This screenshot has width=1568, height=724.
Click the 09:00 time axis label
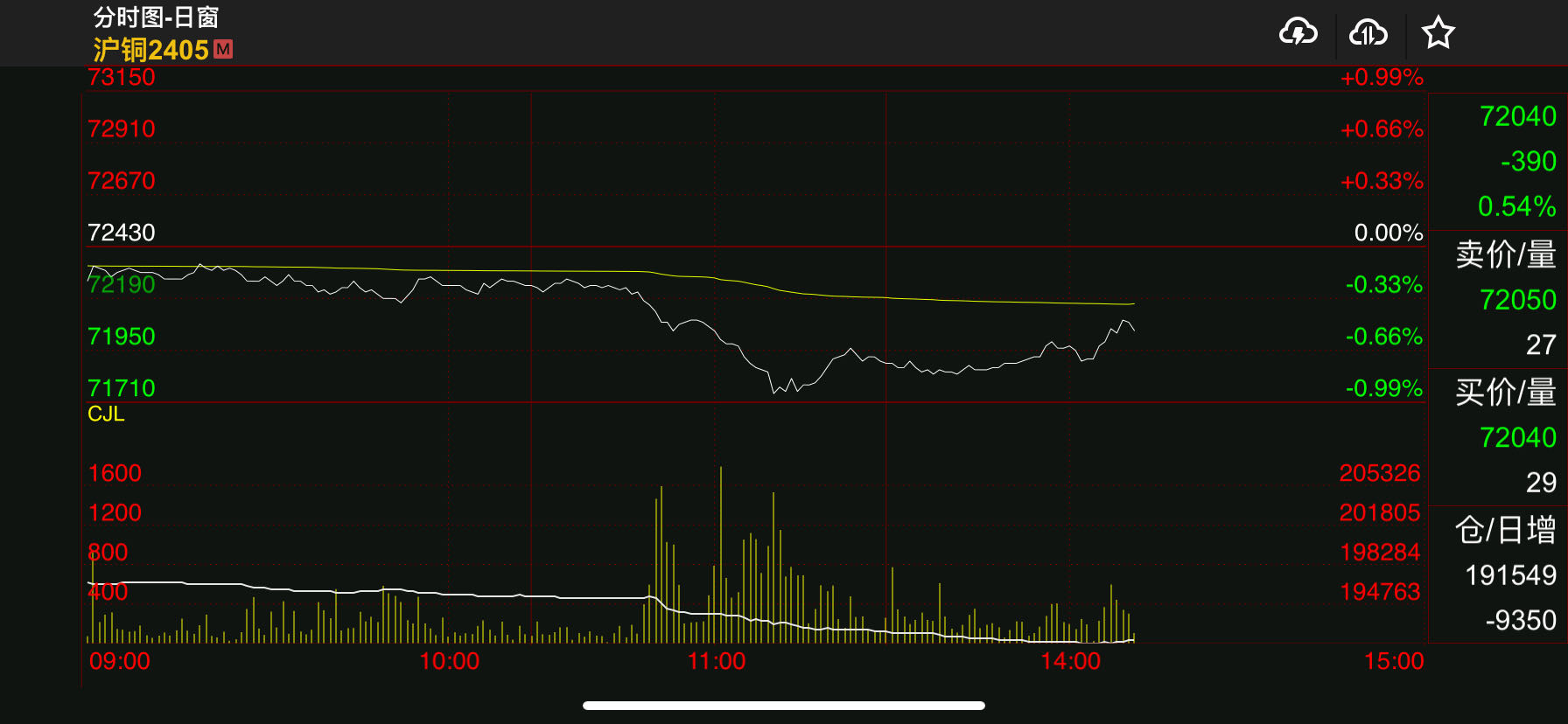coord(120,661)
